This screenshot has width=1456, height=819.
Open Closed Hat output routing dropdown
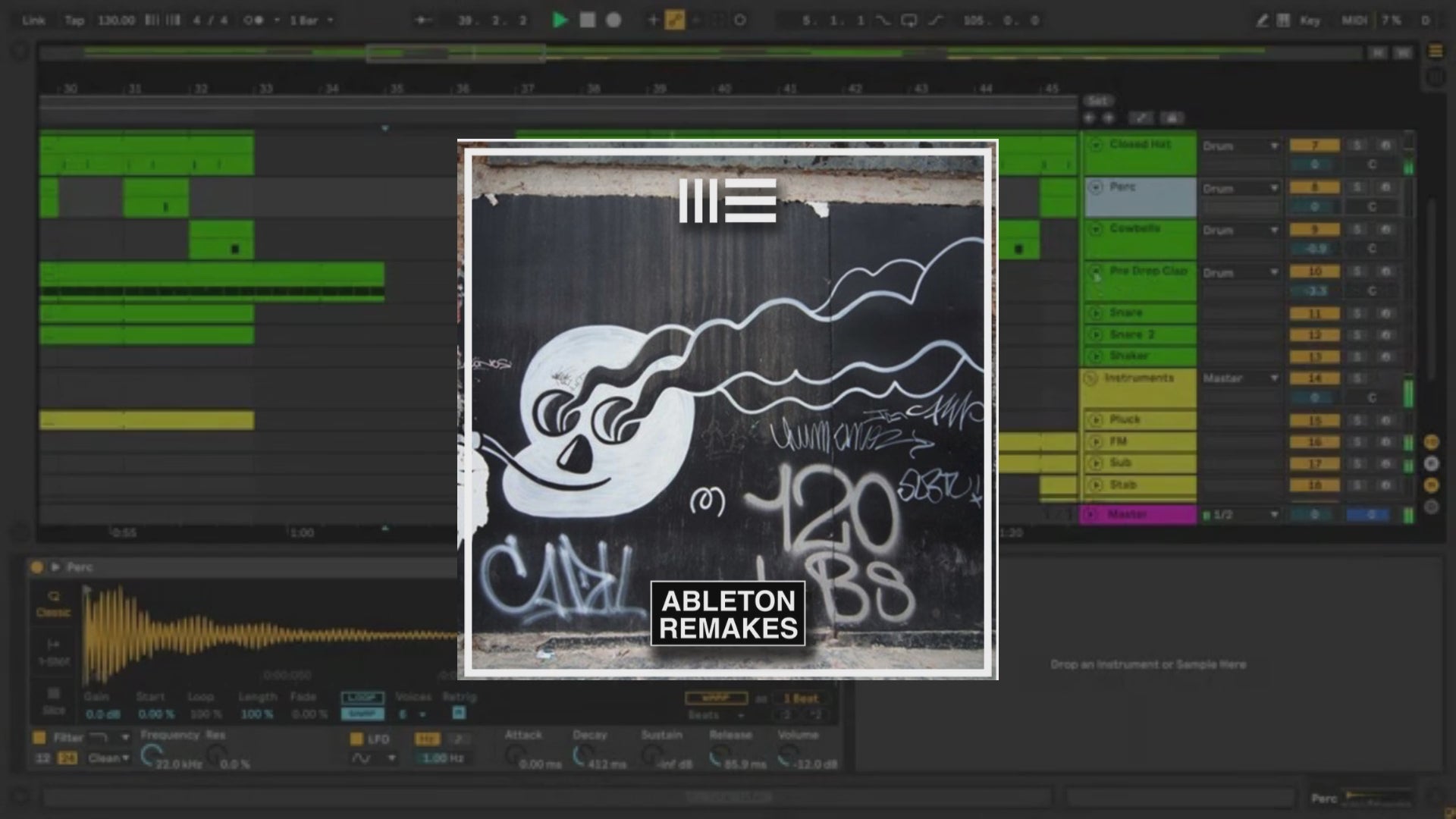point(1240,146)
